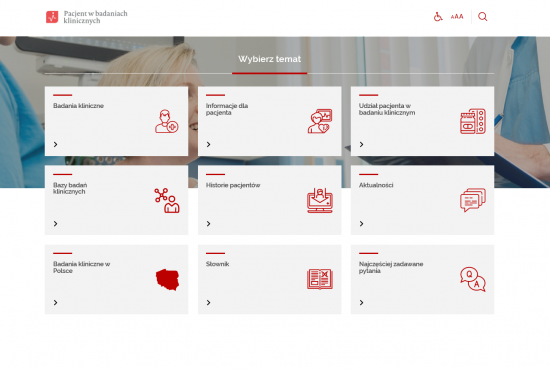Open Informacje dla pacjenta chevron arrow
550x370 pixels.
click(x=208, y=144)
